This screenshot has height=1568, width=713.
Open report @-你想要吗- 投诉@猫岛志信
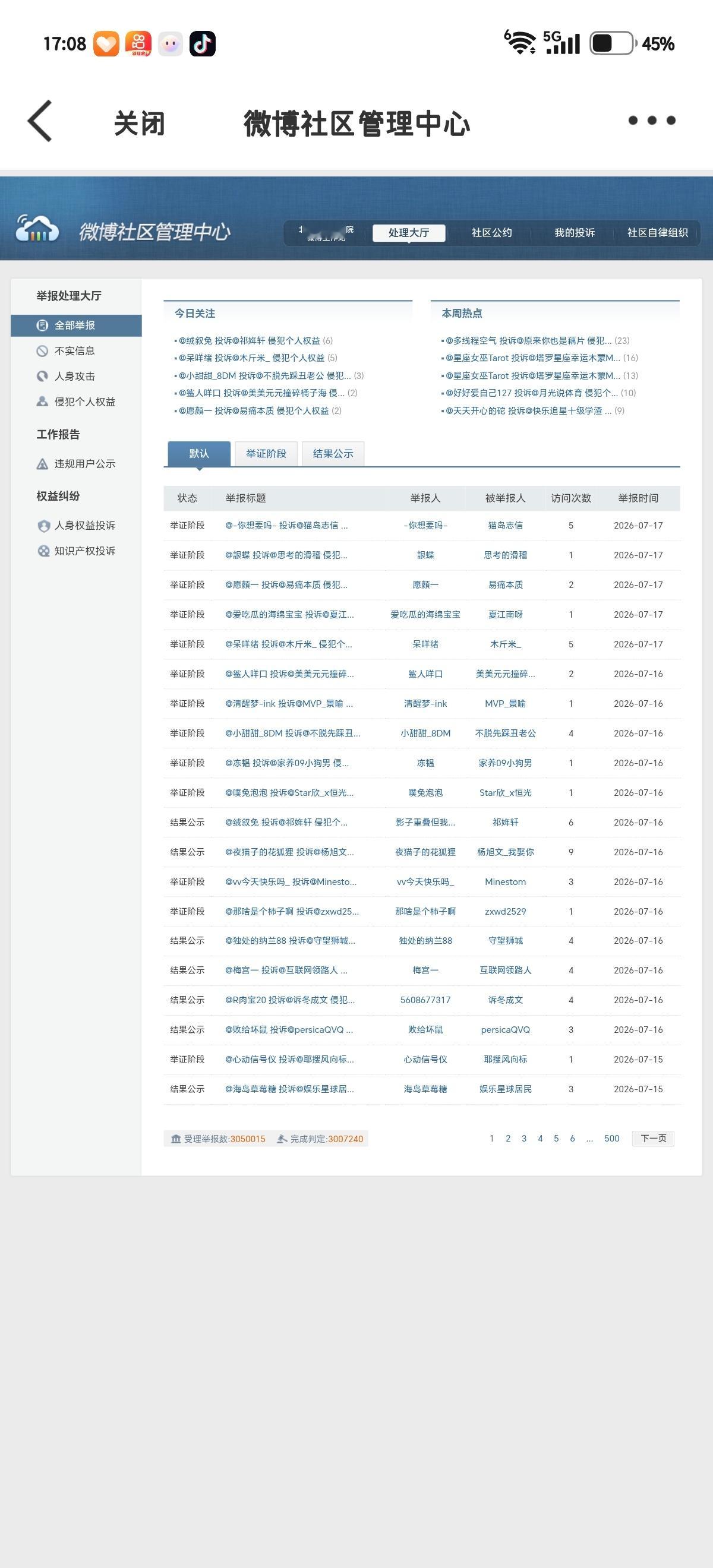click(286, 525)
